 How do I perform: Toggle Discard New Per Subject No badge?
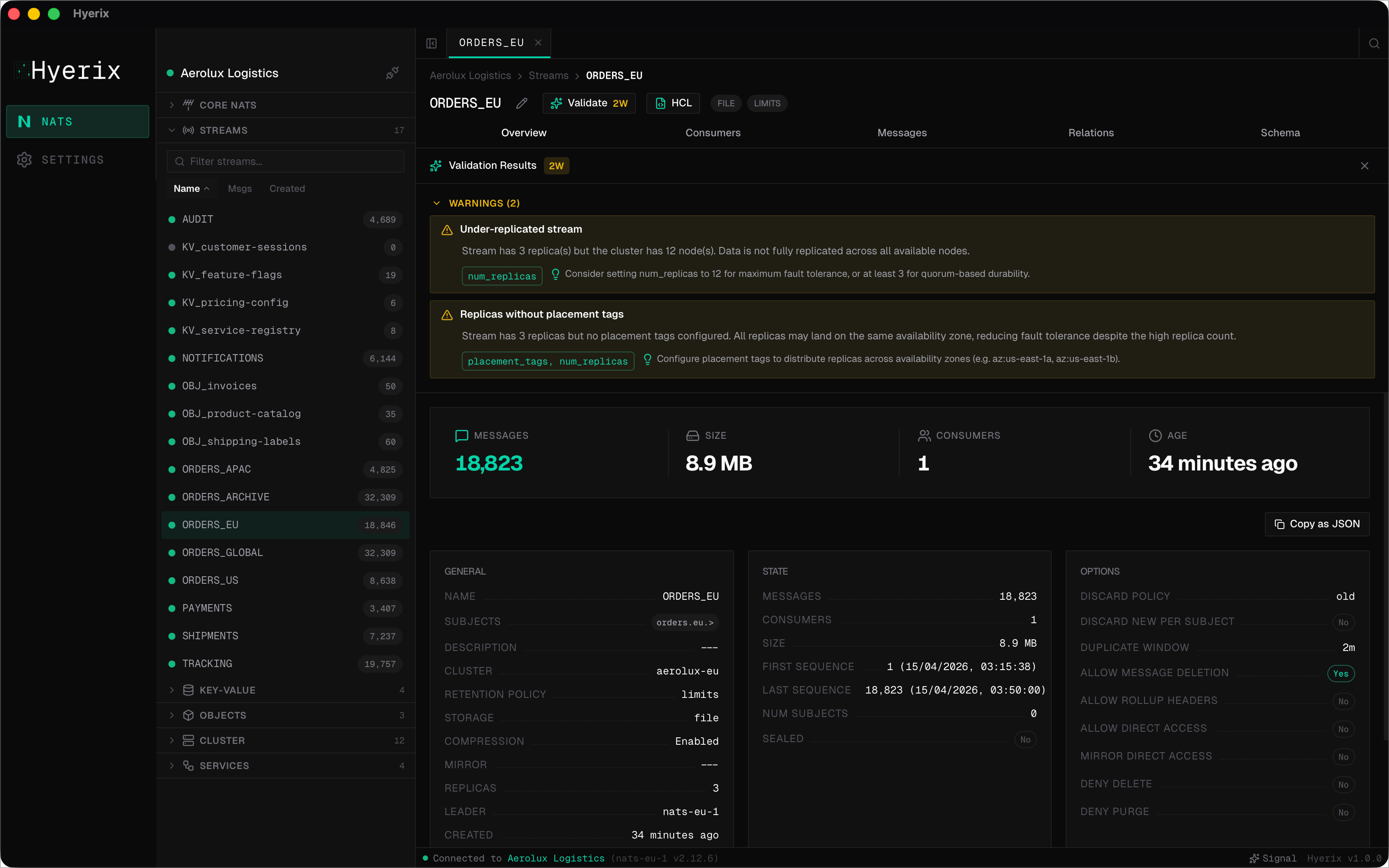click(1343, 622)
